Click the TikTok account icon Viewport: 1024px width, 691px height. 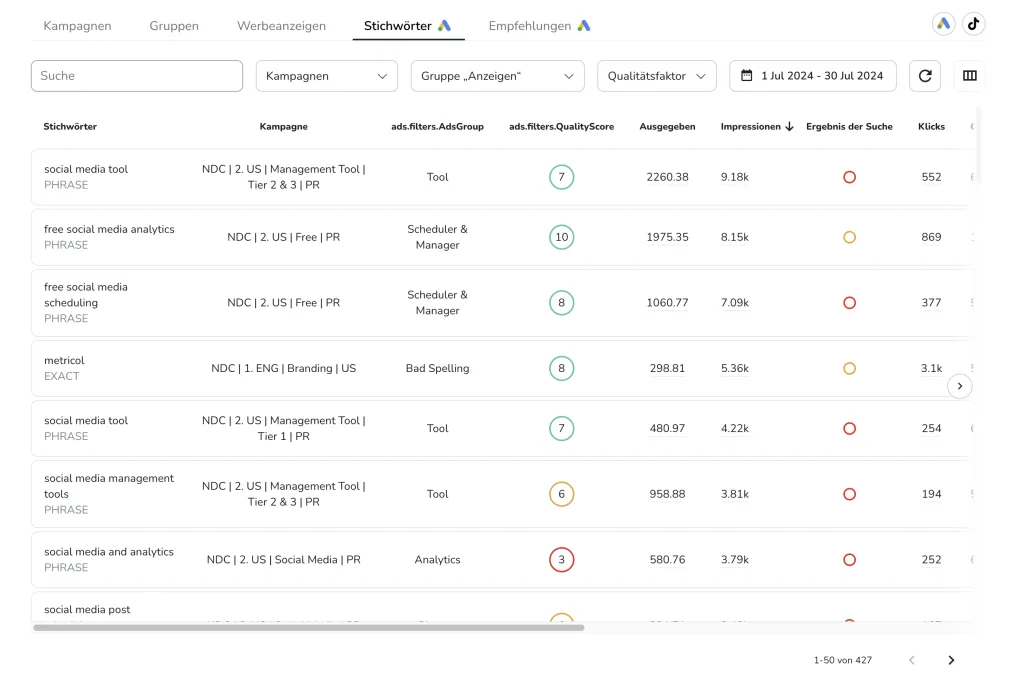click(x=973, y=25)
